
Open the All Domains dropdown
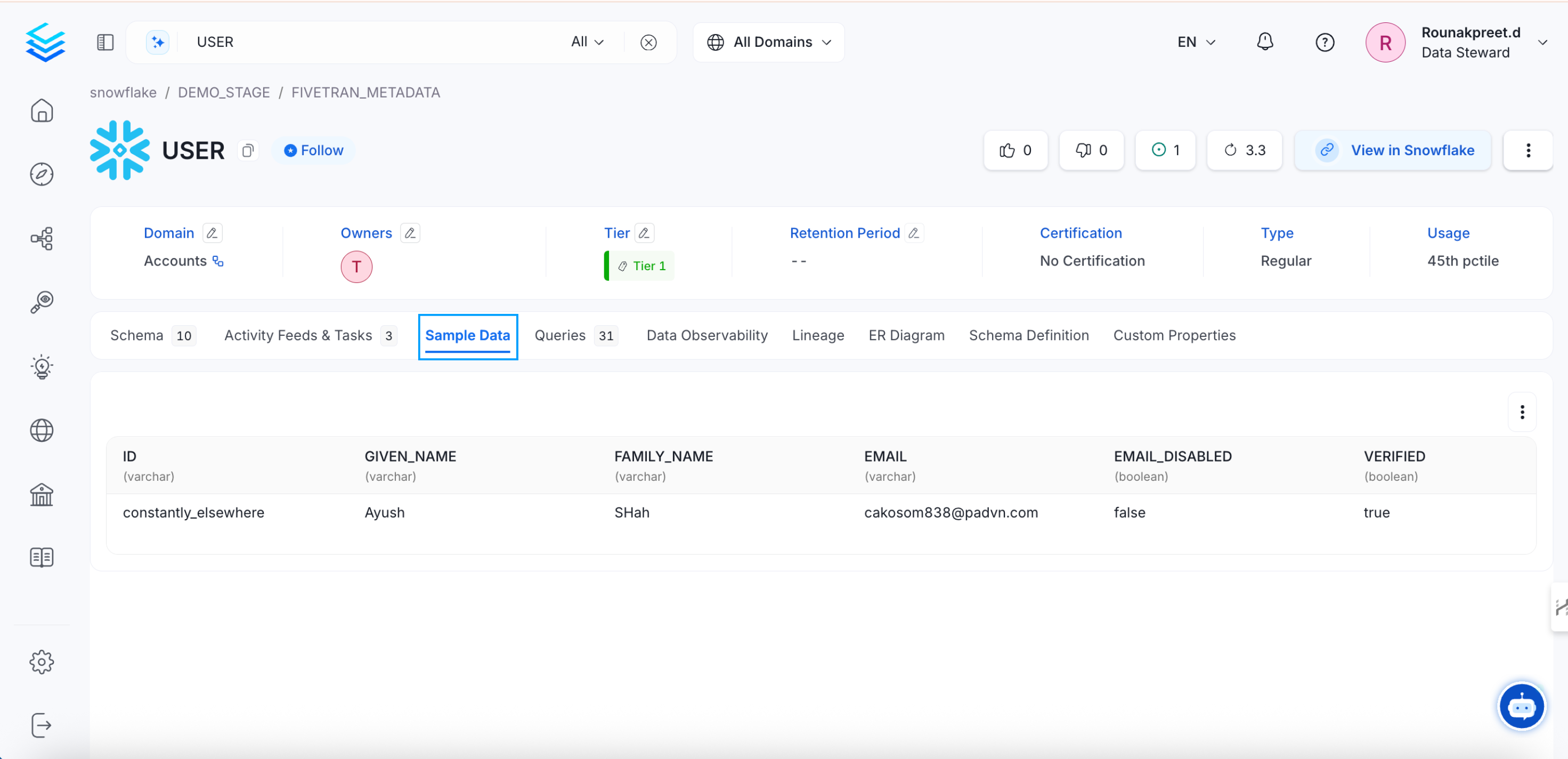tap(768, 42)
